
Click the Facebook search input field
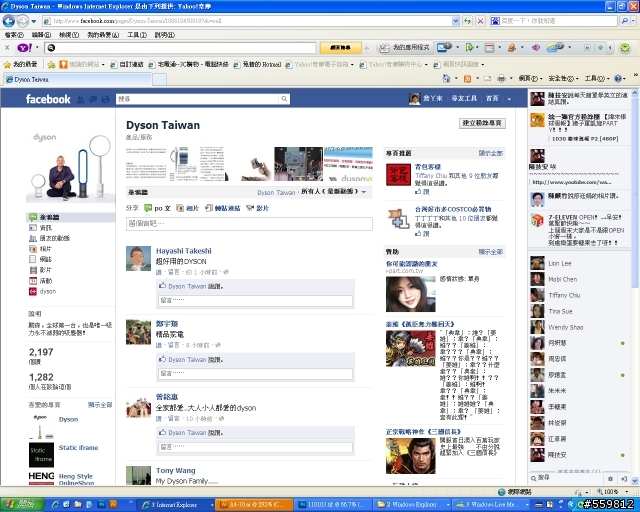point(198,99)
